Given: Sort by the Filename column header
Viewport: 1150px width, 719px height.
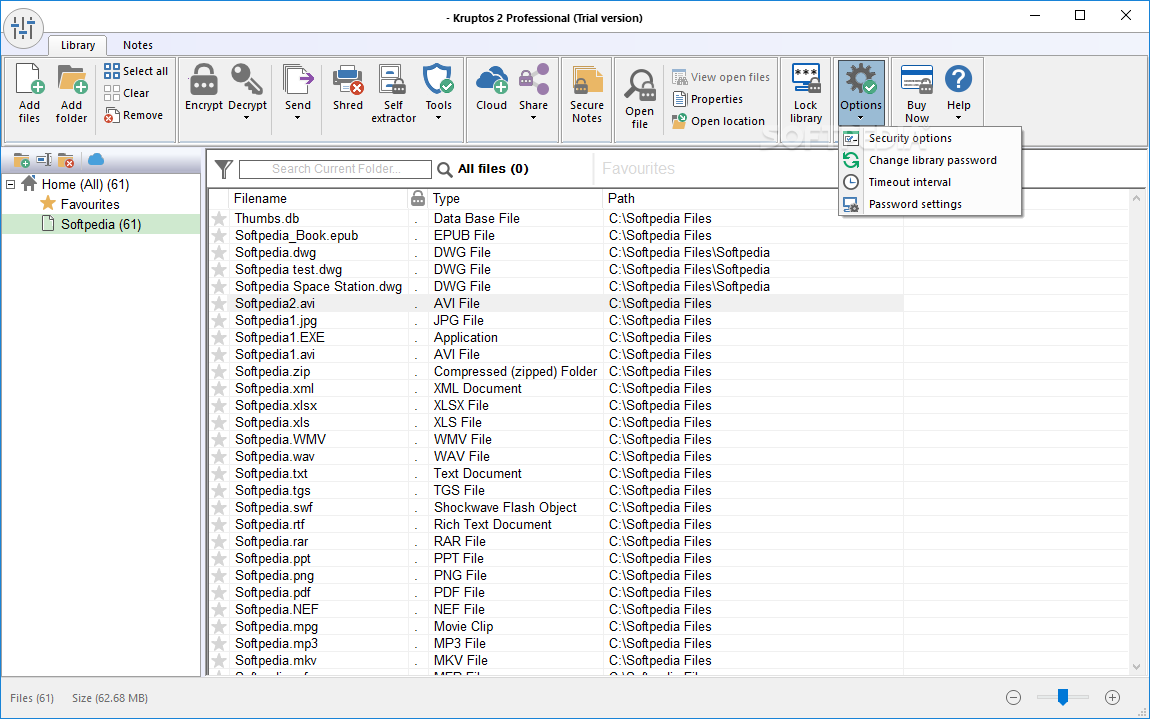Looking at the screenshot, I should pos(319,199).
